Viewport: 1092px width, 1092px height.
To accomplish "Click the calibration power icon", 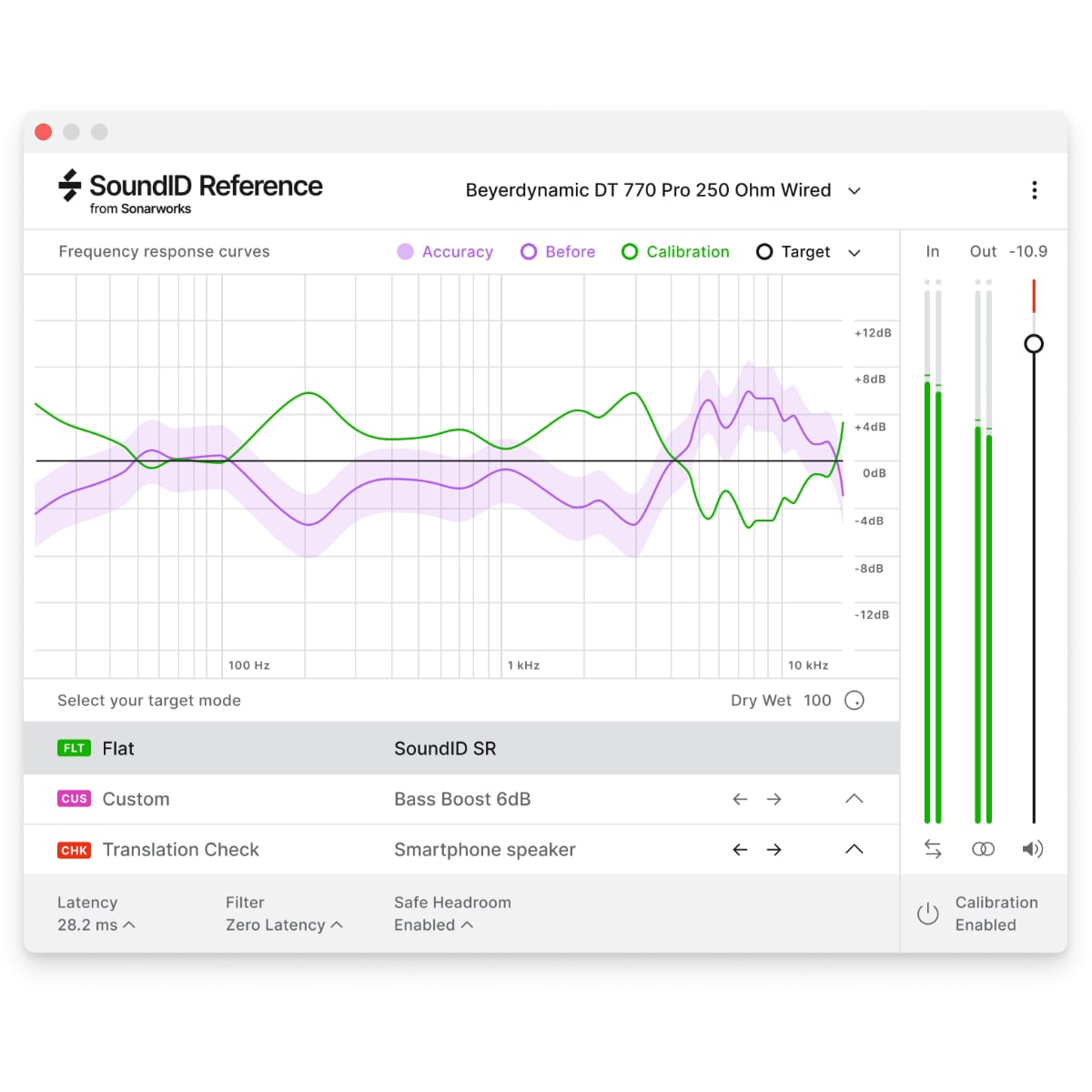I will click(927, 914).
